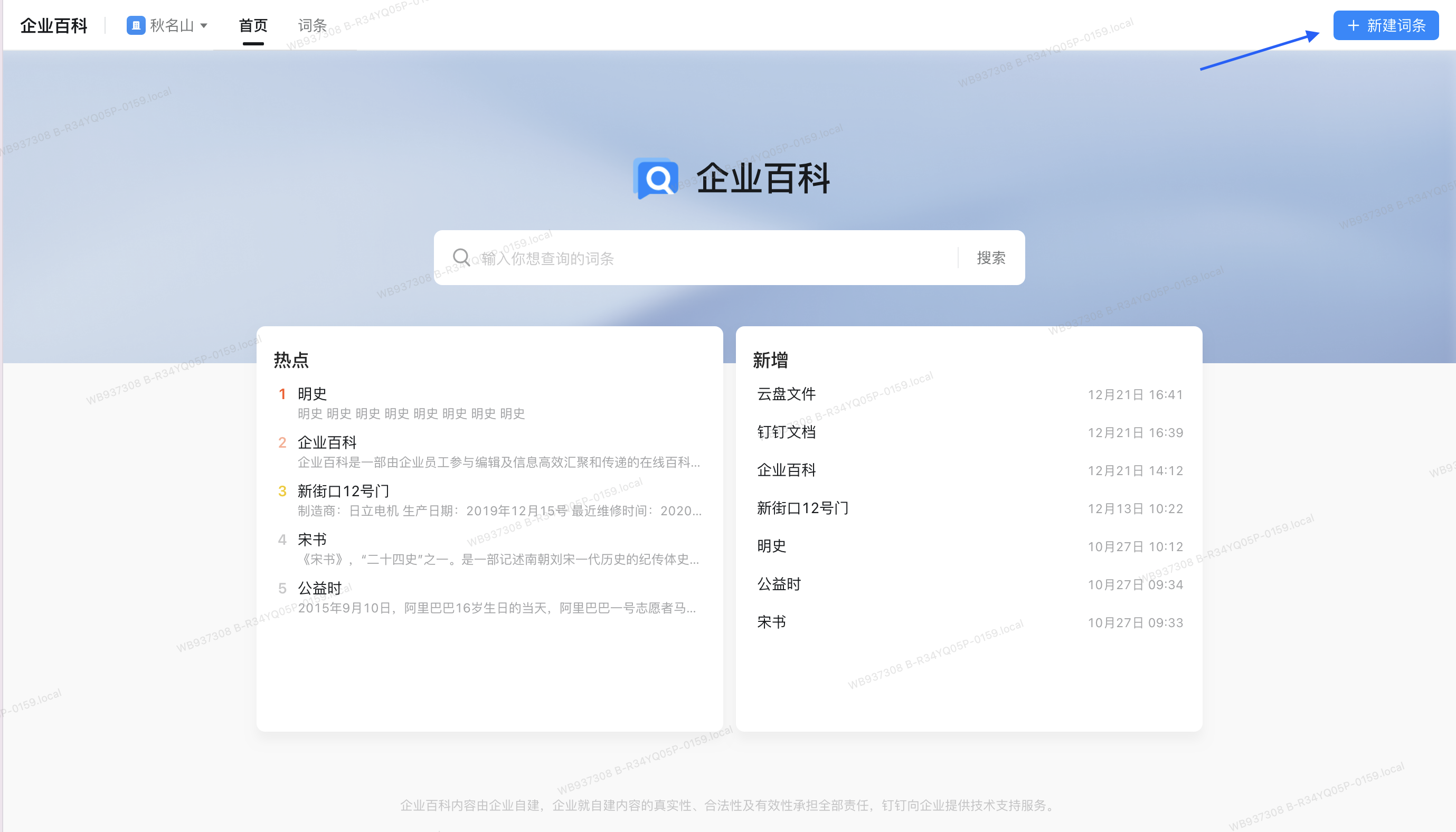The height and width of the screenshot is (832, 1456).
Task: Click the search magnifier icon in the search bar
Action: click(461, 258)
